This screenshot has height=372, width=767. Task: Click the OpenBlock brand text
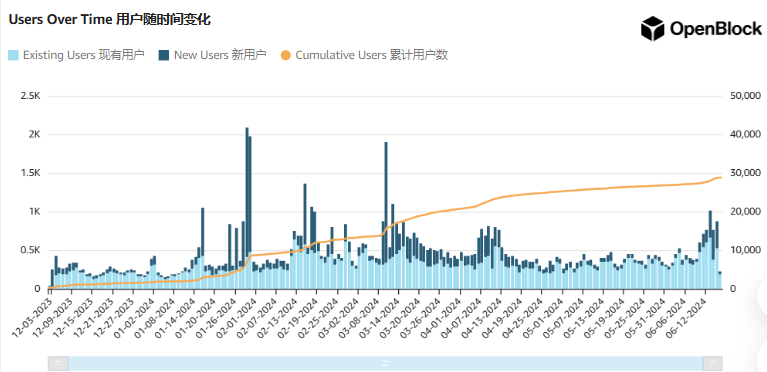(x=716, y=28)
